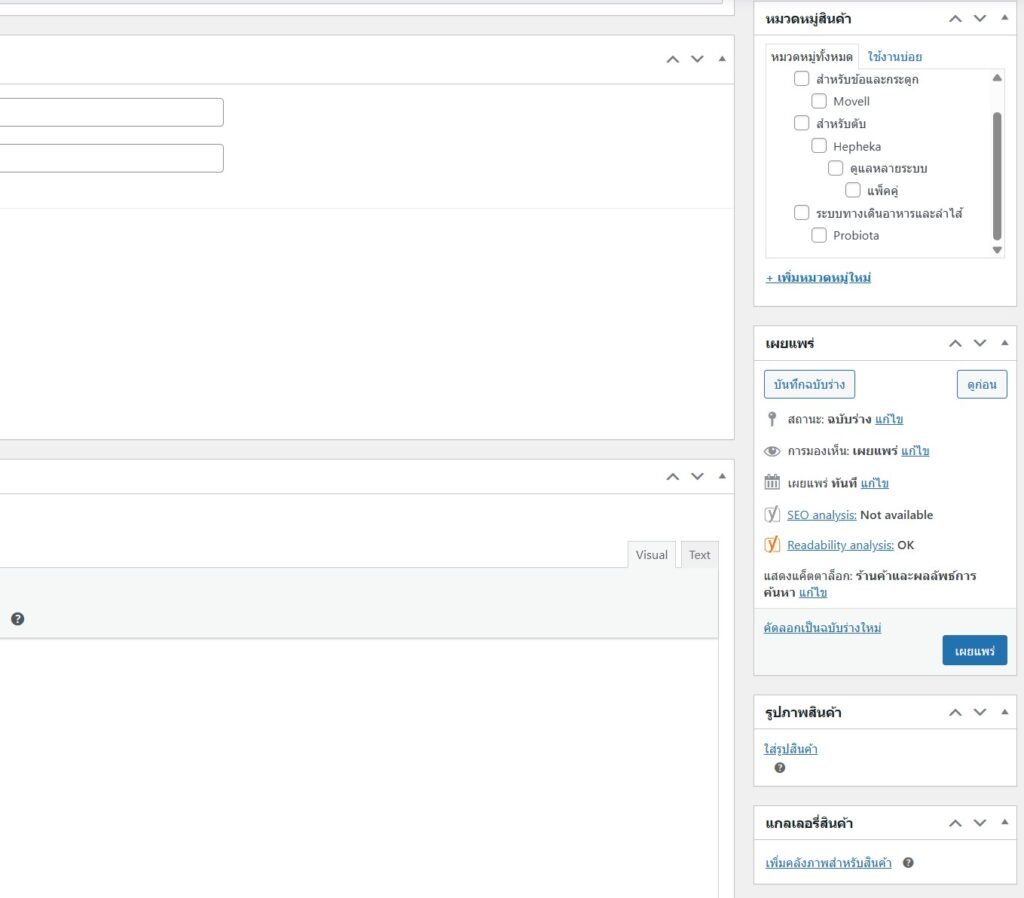The height and width of the screenshot is (898, 1024).
Task: Click help icon under product image link
Action: tap(779, 768)
